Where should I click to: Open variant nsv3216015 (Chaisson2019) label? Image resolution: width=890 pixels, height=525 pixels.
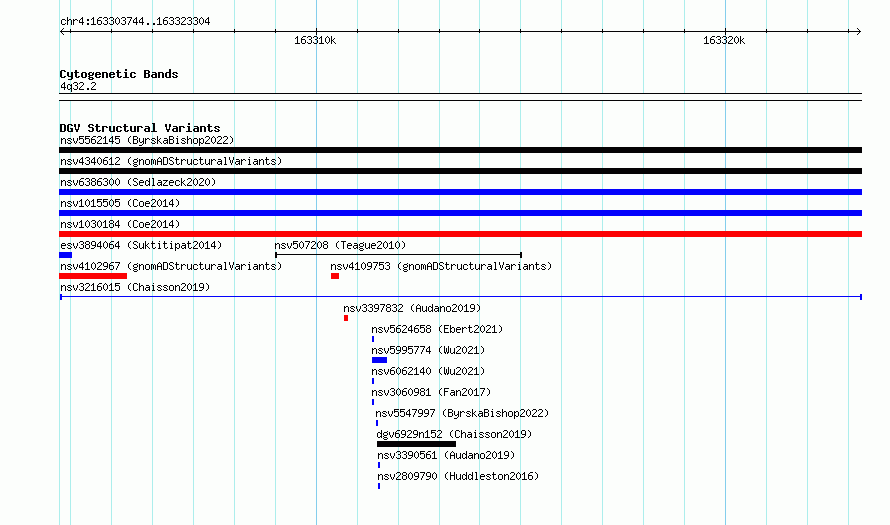click(135, 288)
